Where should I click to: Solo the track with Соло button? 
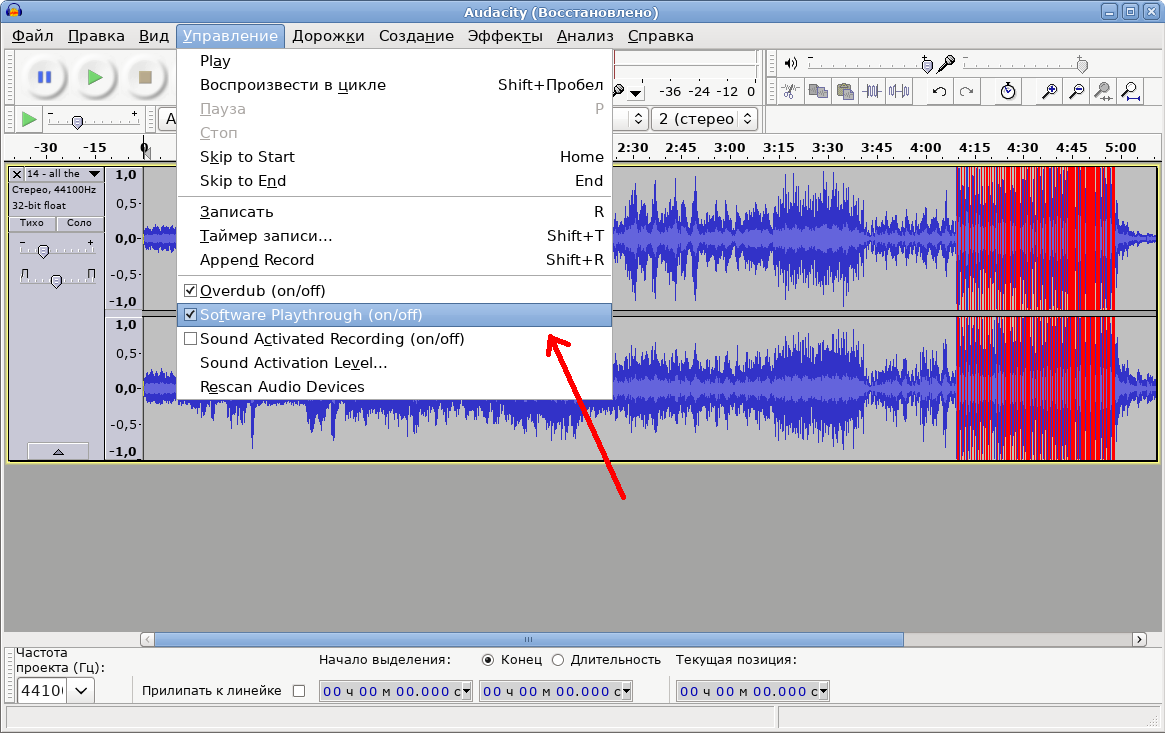tap(79, 223)
